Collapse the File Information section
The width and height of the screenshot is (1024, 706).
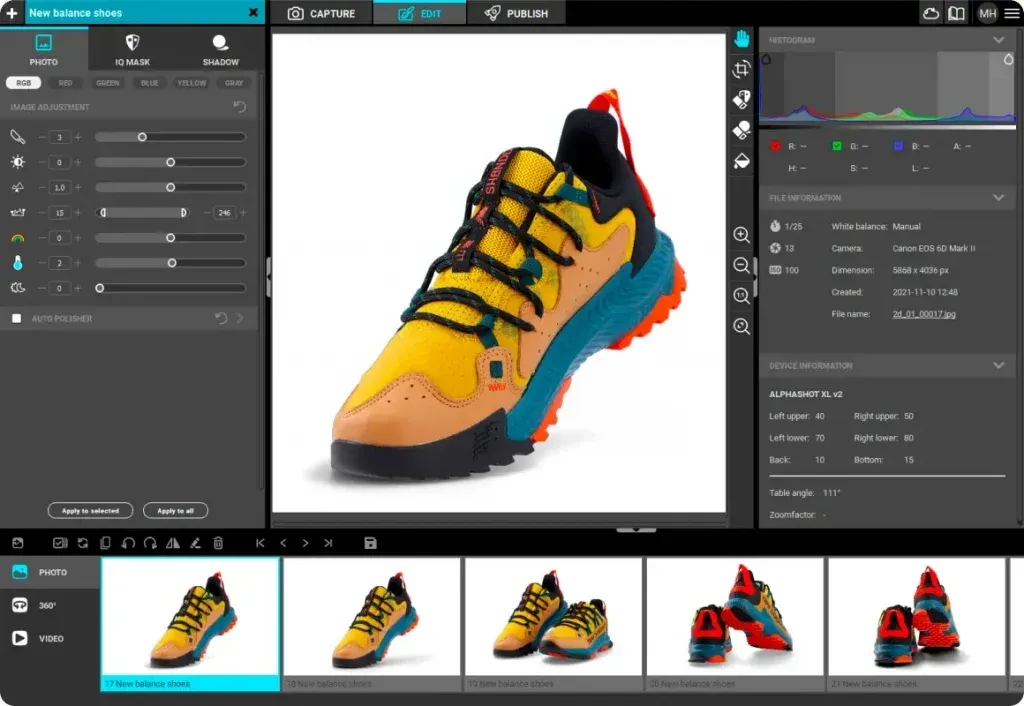click(x=998, y=198)
